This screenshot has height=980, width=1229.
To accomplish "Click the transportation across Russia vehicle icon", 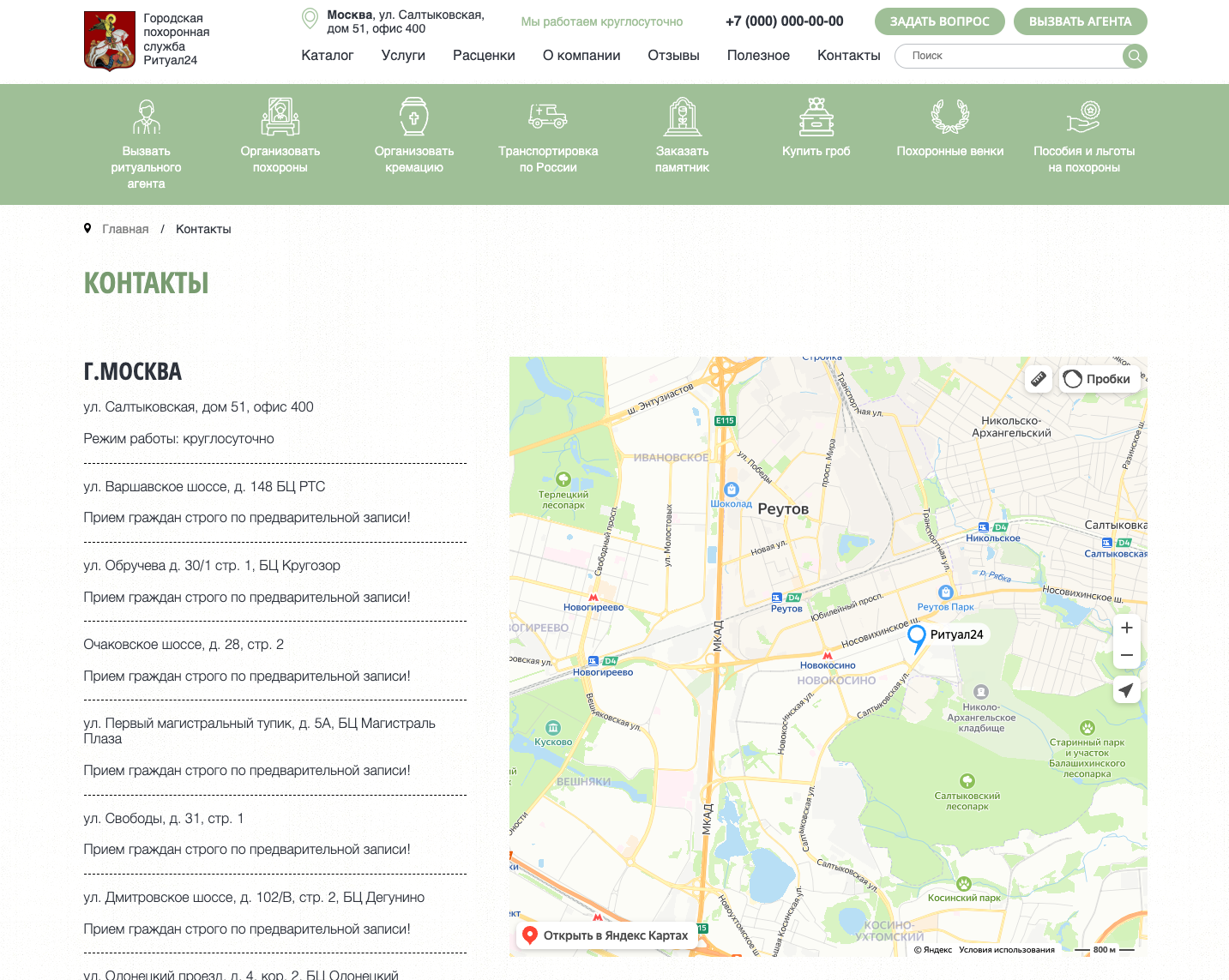I will [548, 117].
